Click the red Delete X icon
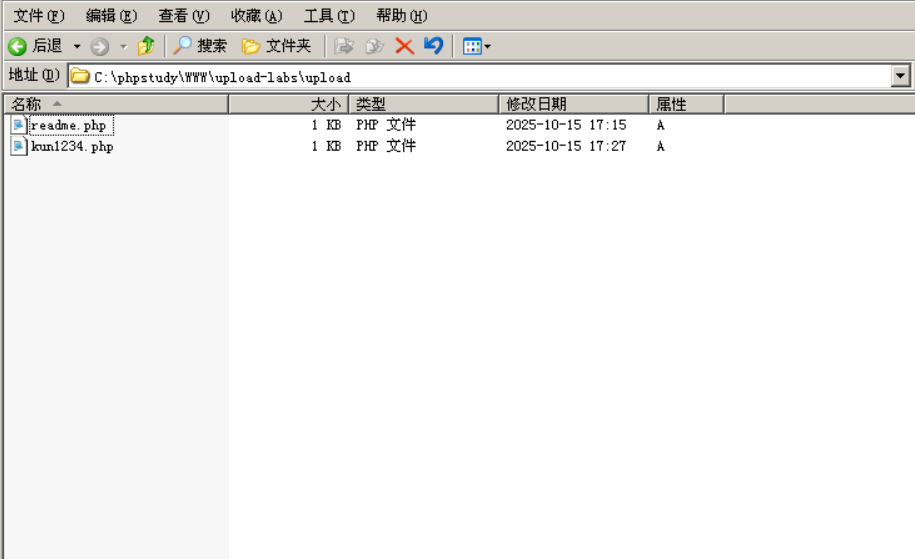Image resolution: width=915 pixels, height=559 pixels. coord(404,46)
